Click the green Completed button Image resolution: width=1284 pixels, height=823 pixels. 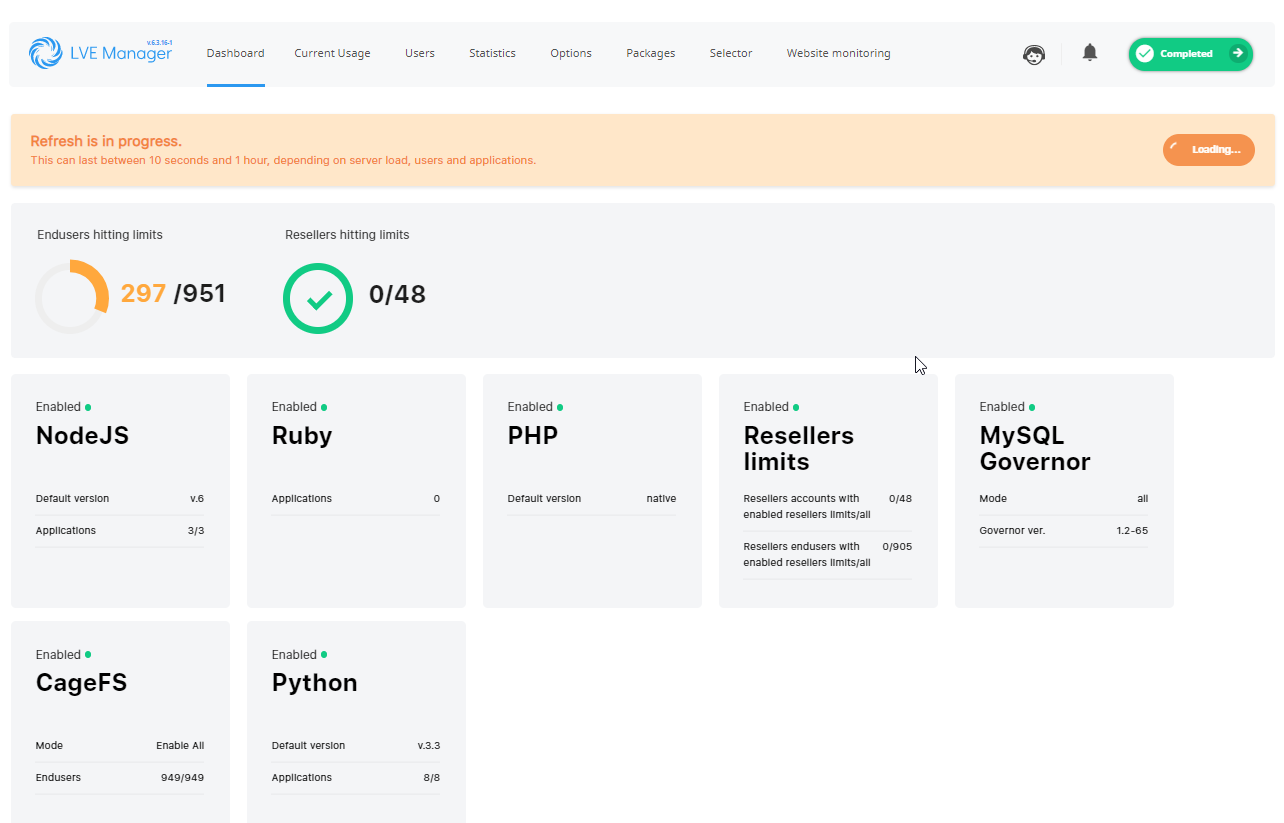coord(1190,54)
